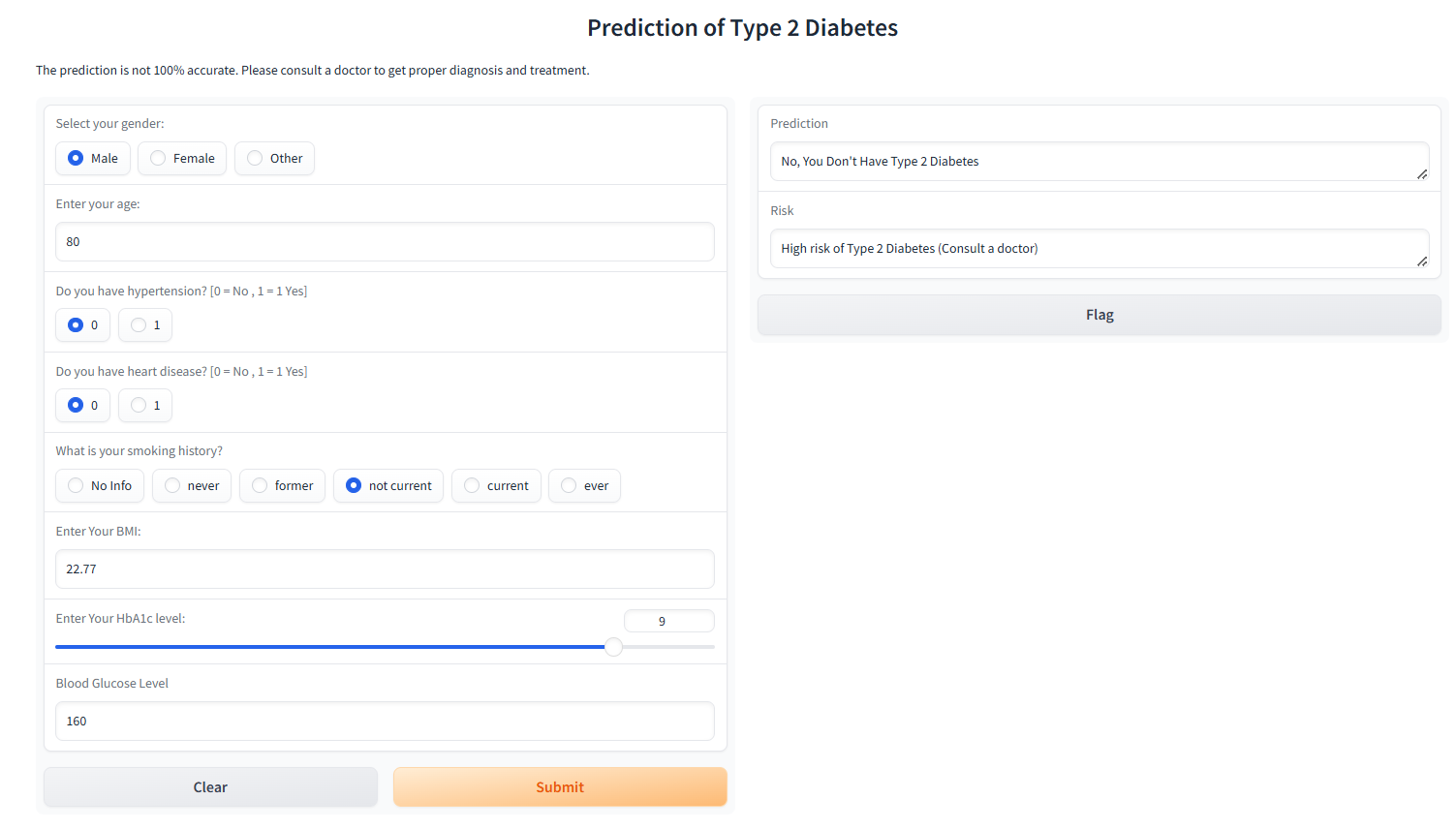Viewport: 1456px width, 830px height.
Task: Pick 'former' smoking history option
Action: point(260,486)
